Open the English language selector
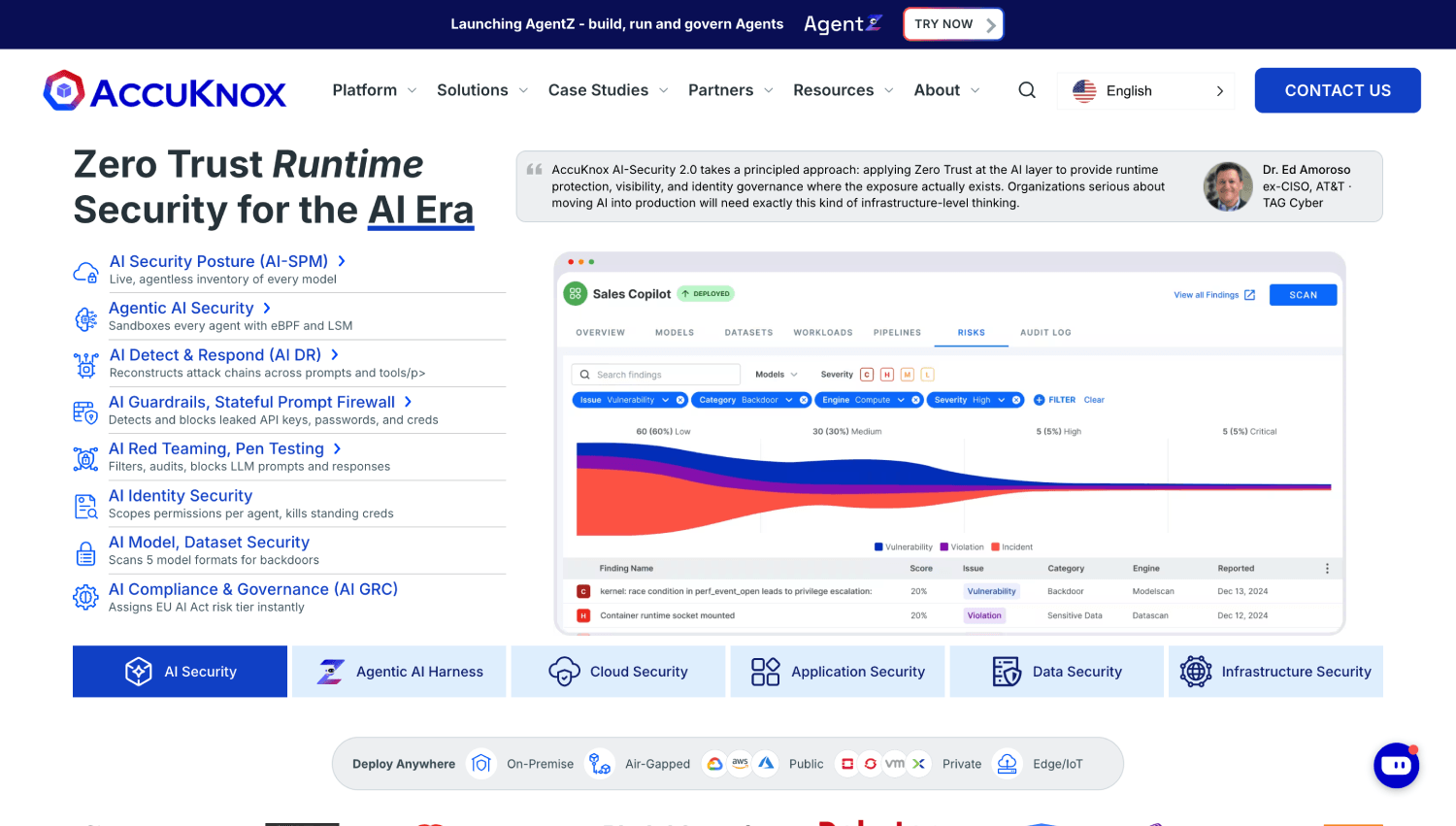 (1145, 91)
